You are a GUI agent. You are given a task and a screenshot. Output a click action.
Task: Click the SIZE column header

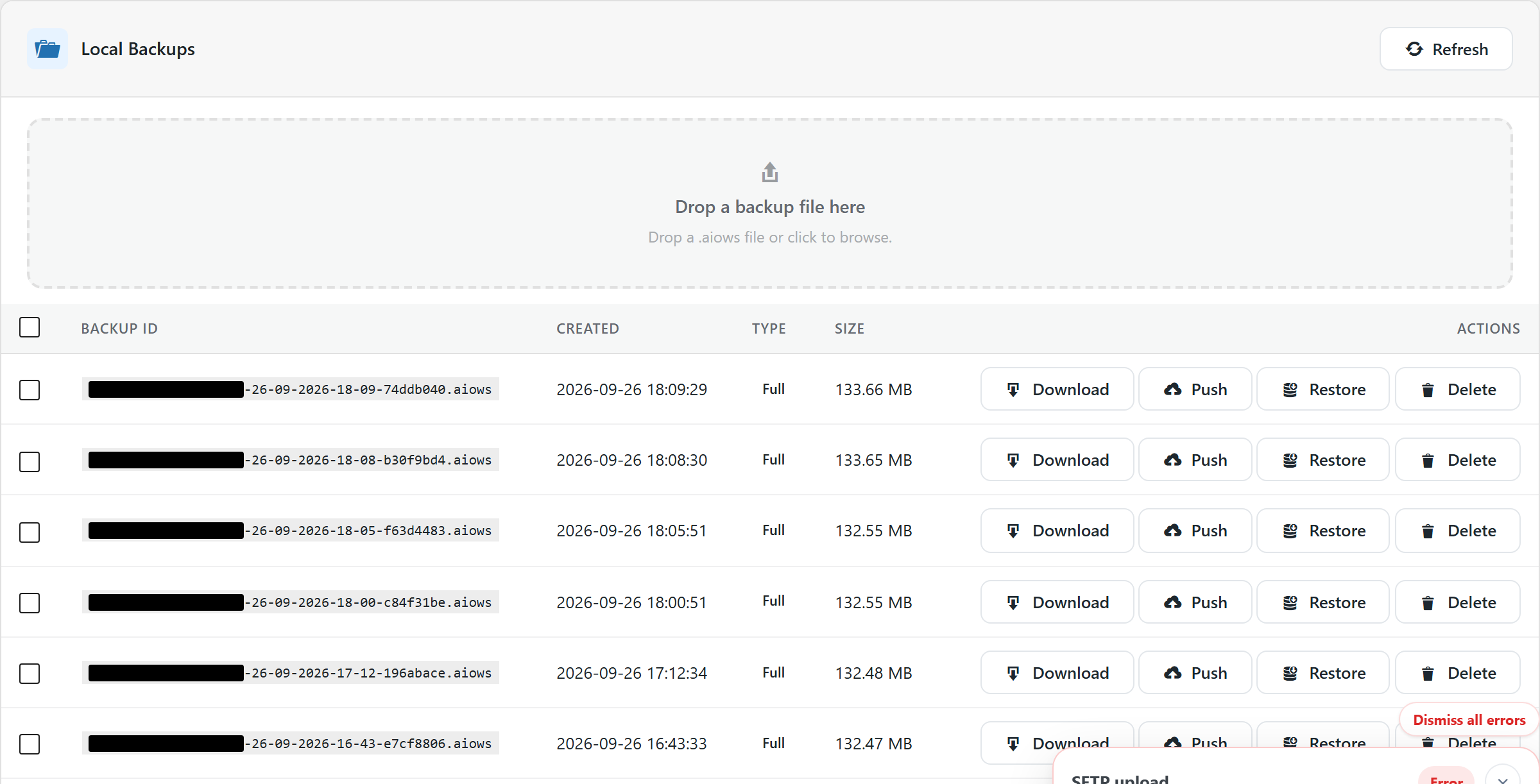tap(850, 328)
